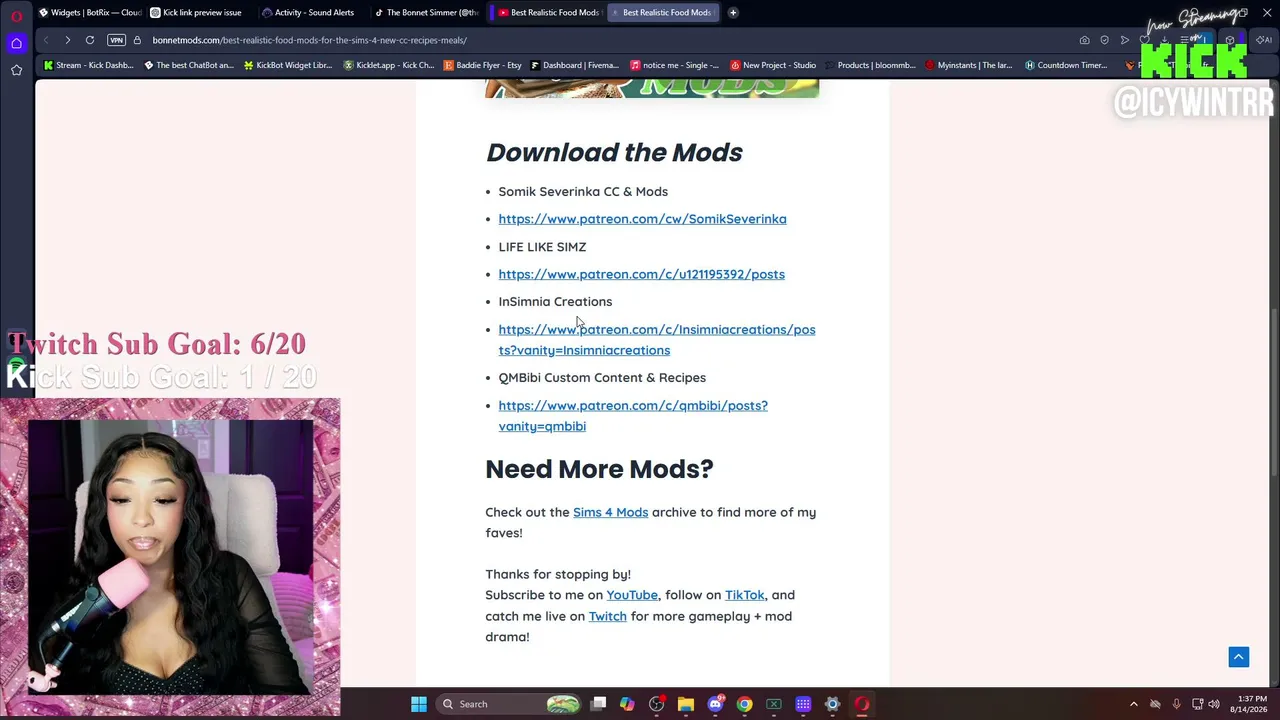Reload the page with the refresh icon

(90, 40)
